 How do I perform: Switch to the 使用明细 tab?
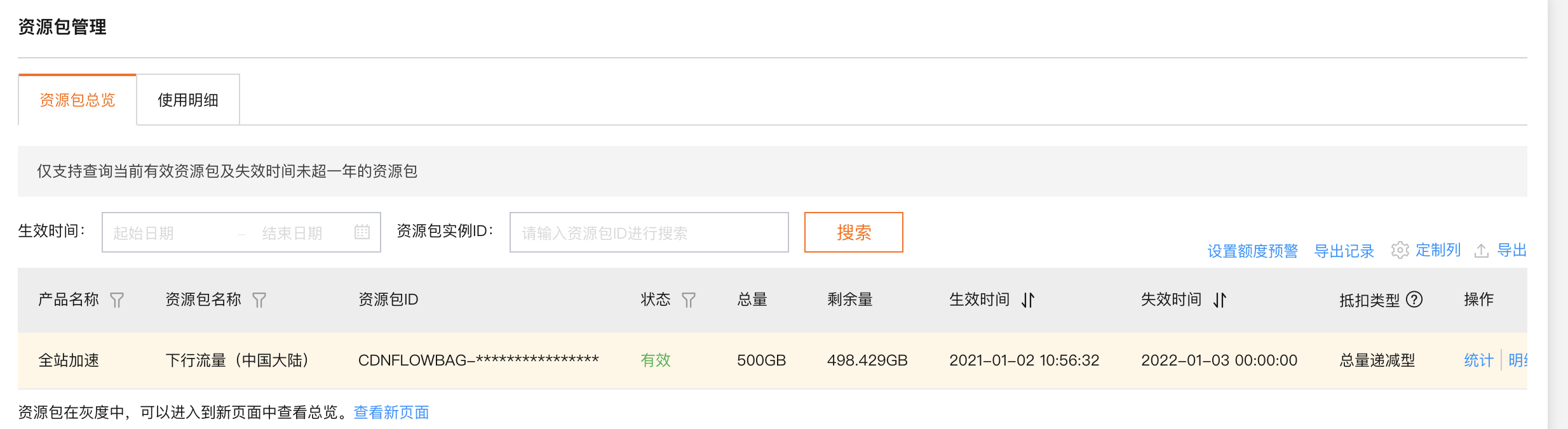(188, 100)
